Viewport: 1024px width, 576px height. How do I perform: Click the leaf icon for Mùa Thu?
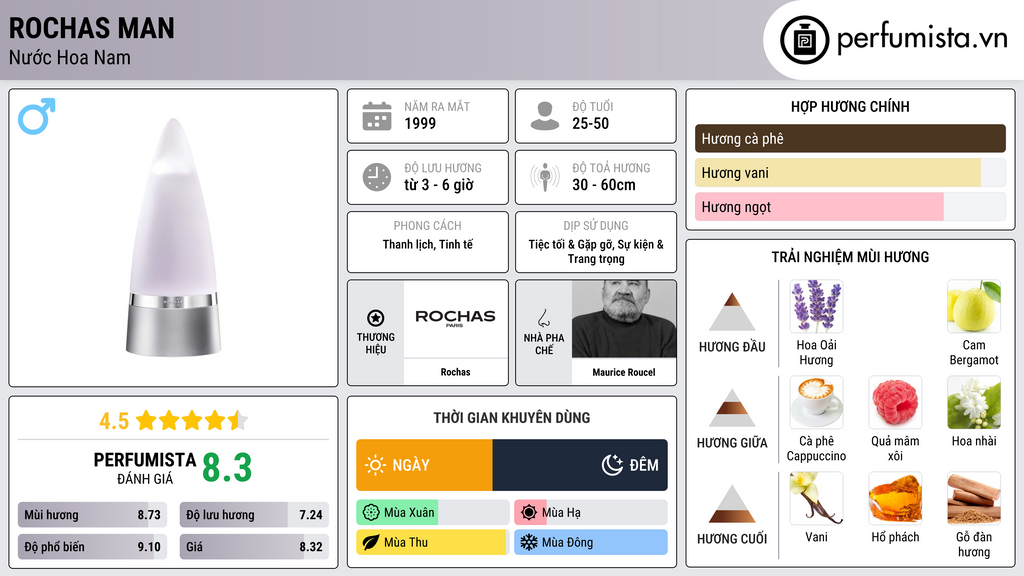(x=370, y=542)
